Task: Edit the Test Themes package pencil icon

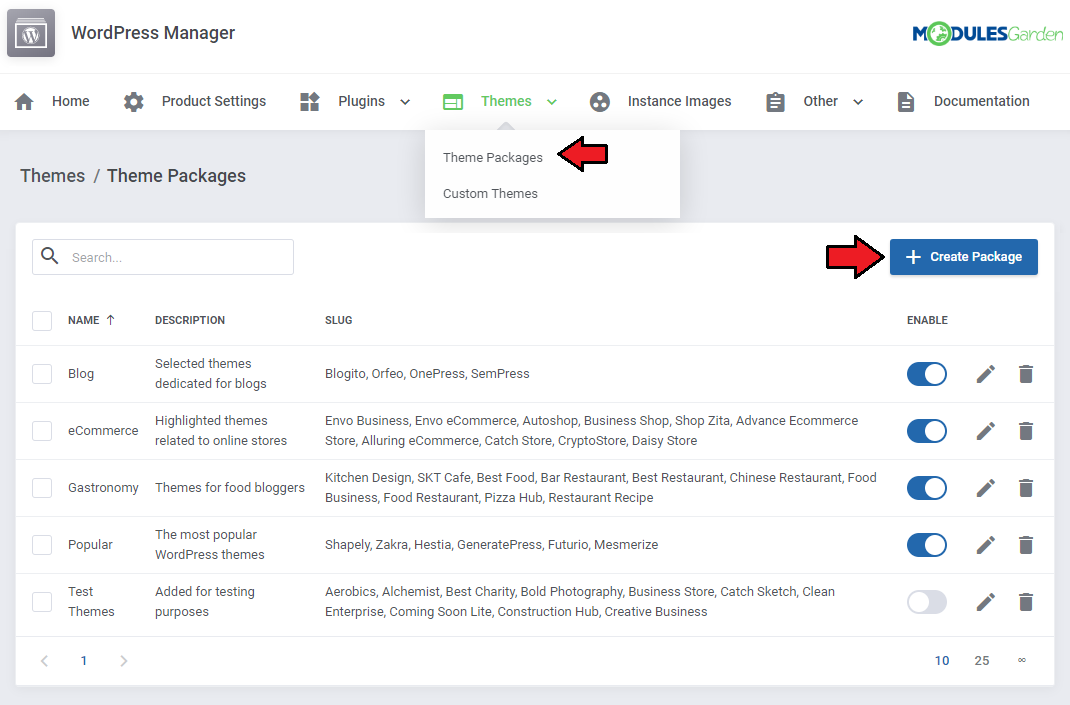Action: pos(985,602)
